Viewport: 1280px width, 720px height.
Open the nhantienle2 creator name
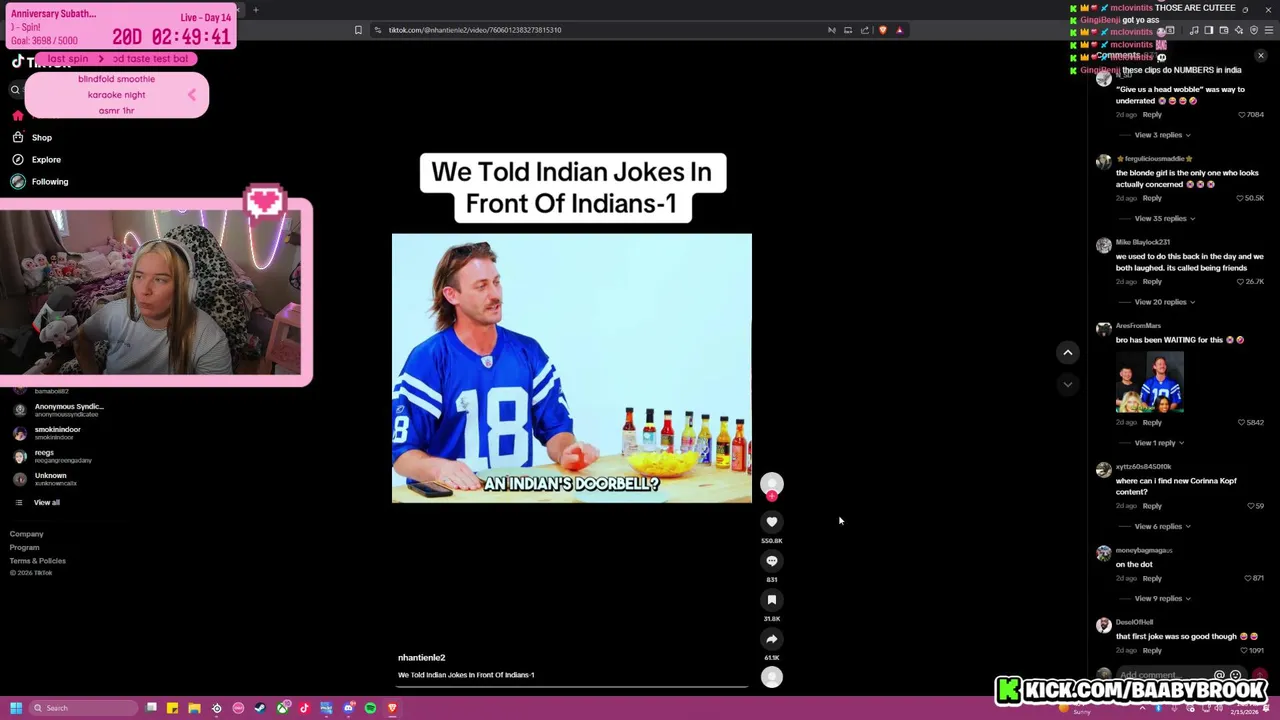click(x=421, y=657)
